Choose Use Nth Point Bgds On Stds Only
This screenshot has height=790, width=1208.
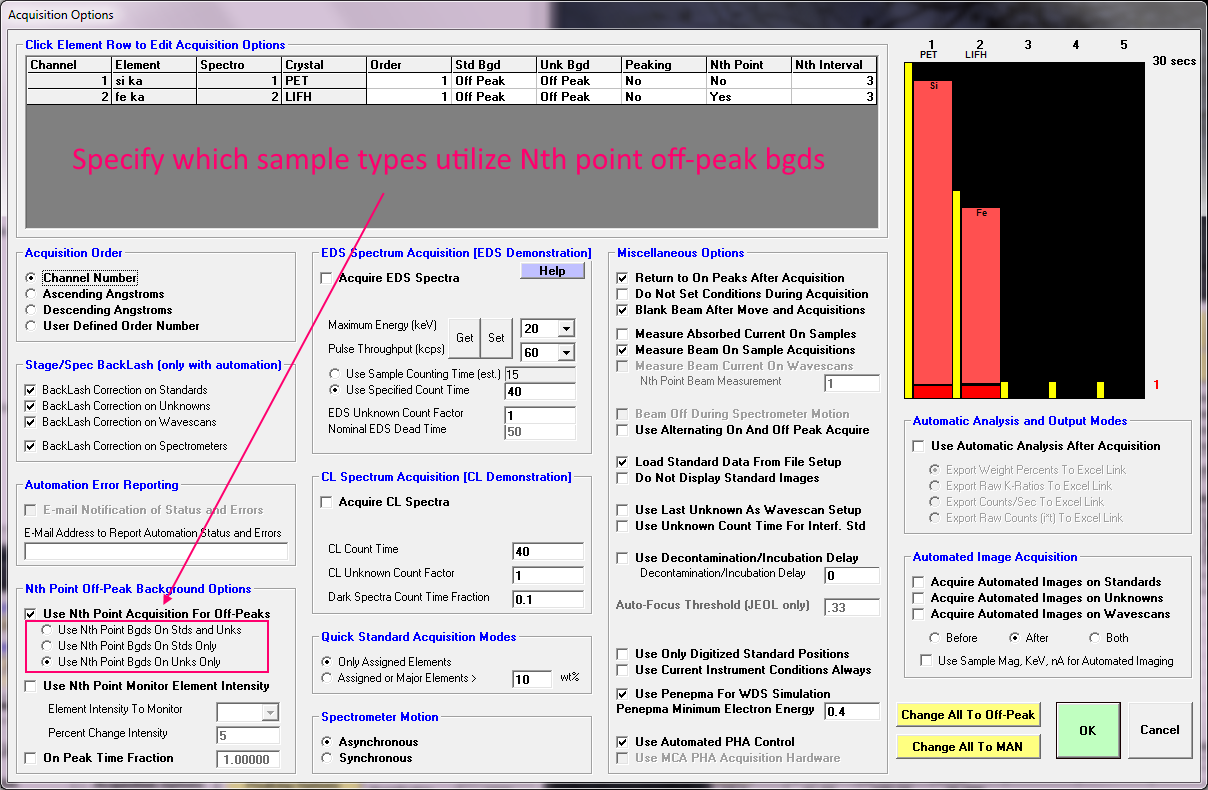(x=46, y=646)
